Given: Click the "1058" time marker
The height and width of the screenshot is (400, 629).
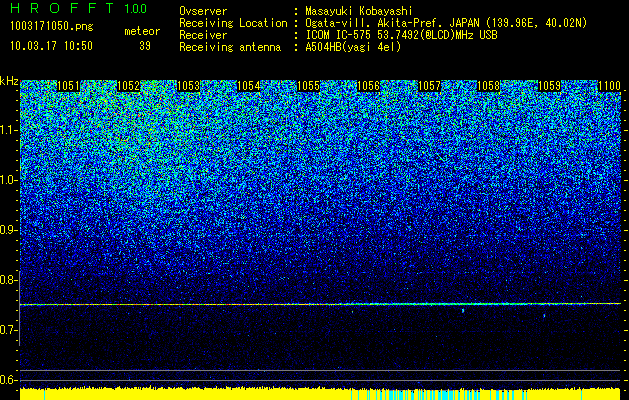Looking at the screenshot, I should 489,86.
